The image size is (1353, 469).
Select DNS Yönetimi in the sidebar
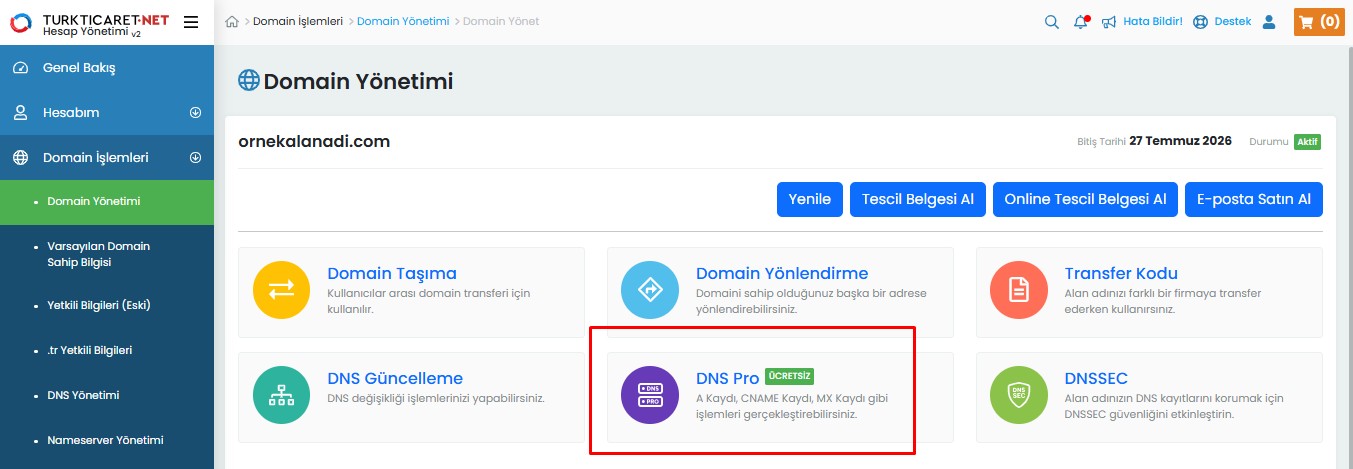83,395
